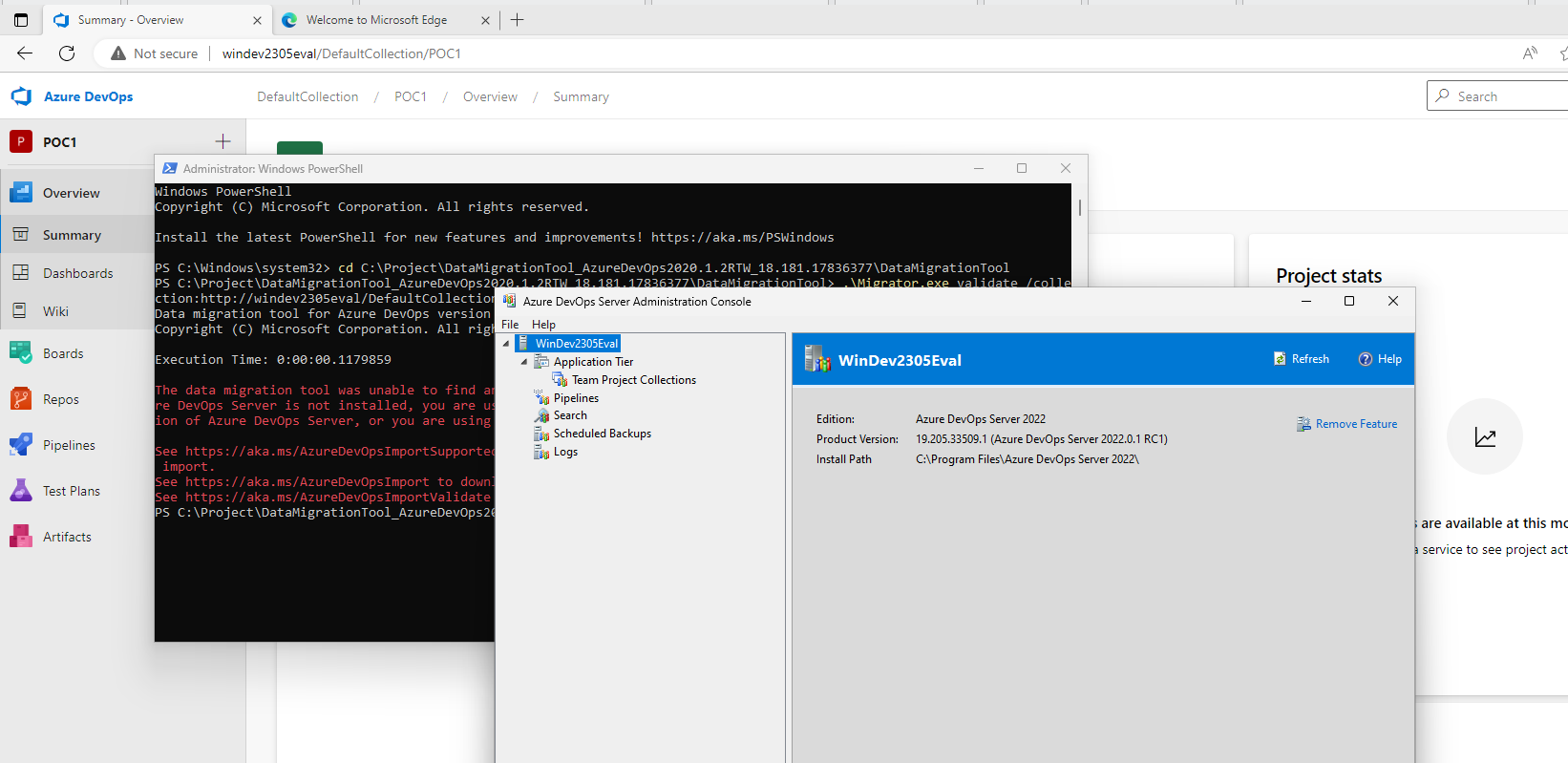Select Team Project Collections node
This screenshot has width=1568, height=763.
(634, 380)
